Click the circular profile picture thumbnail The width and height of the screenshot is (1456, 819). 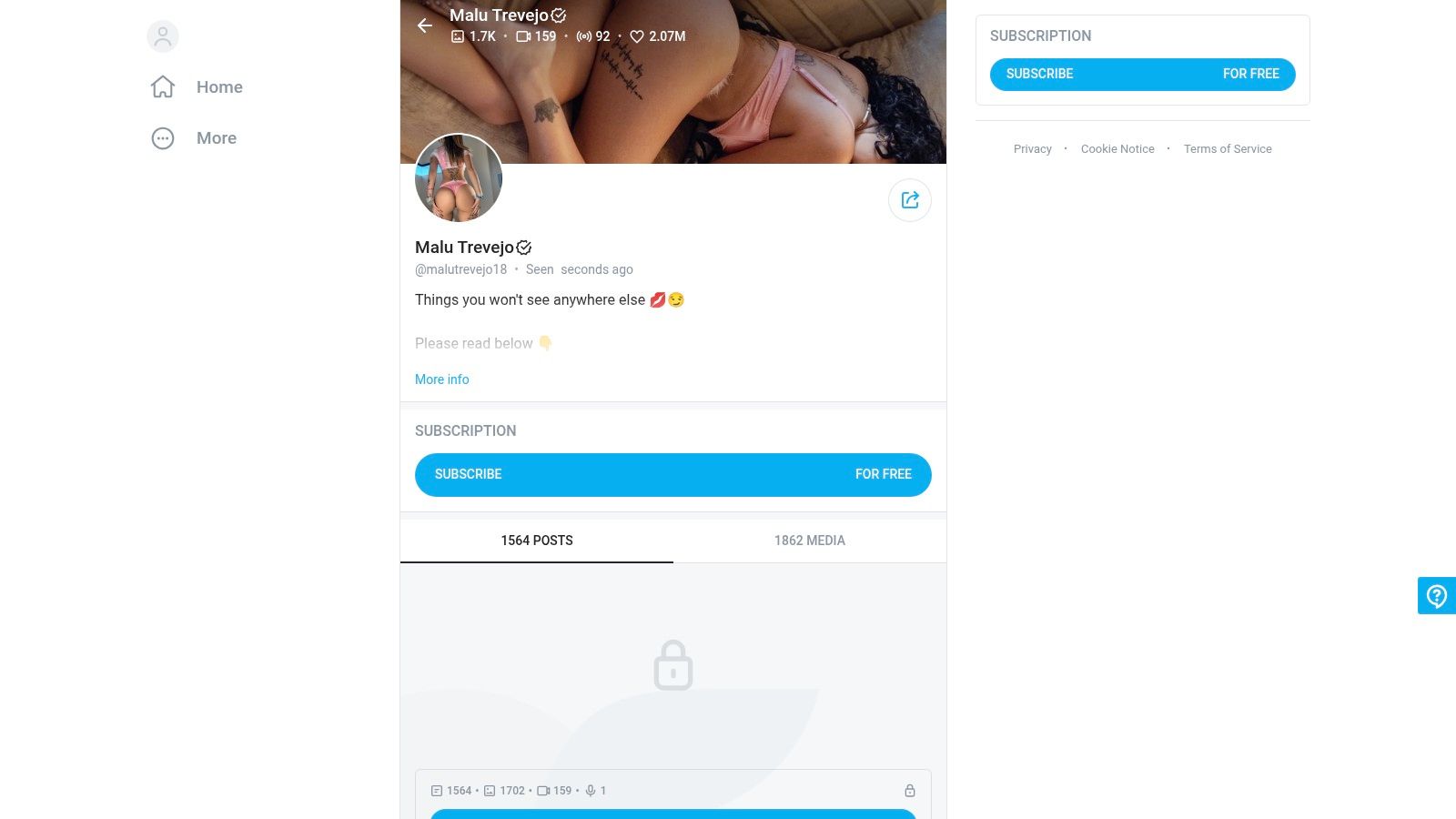pyautogui.click(x=459, y=178)
